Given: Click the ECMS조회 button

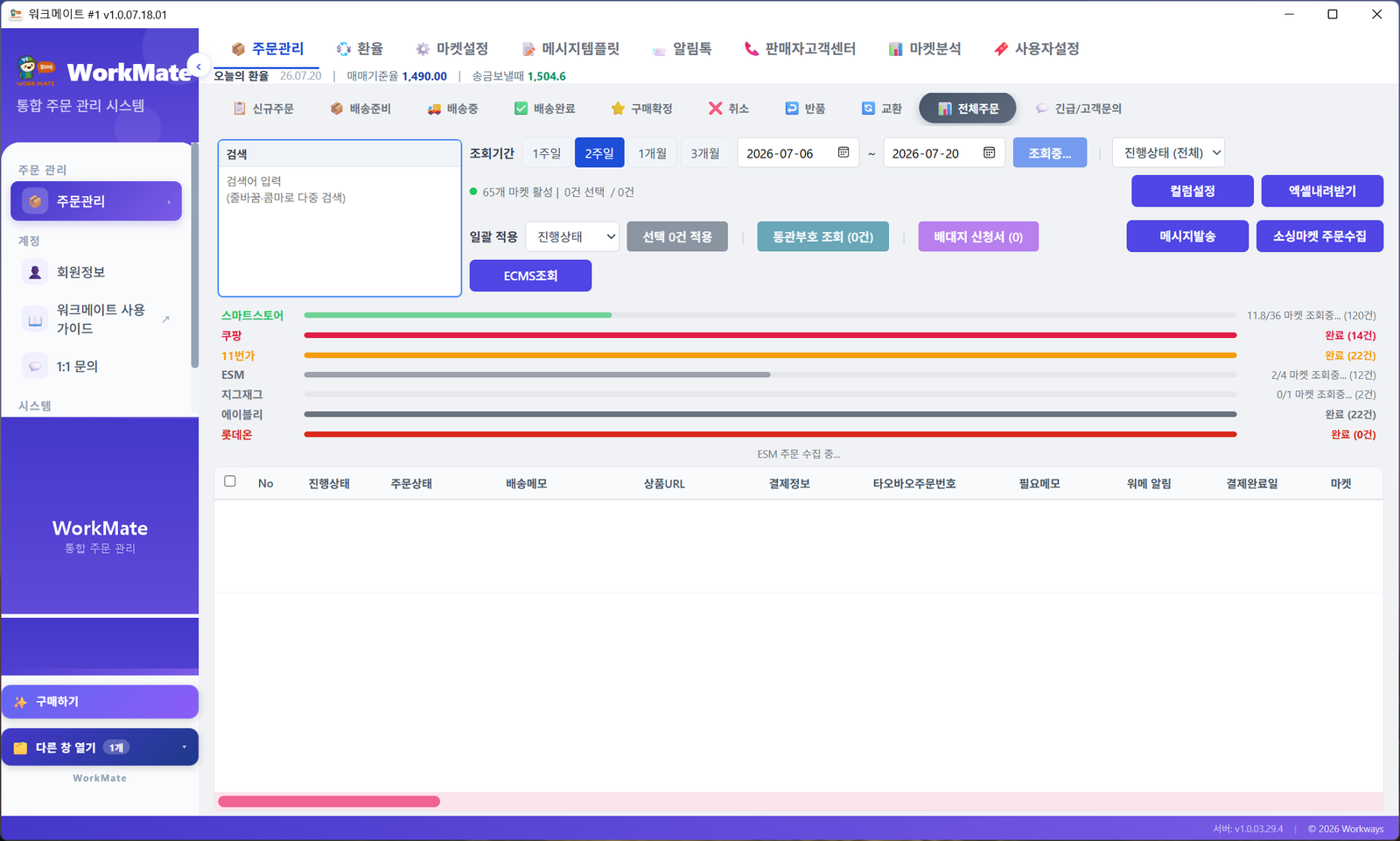Looking at the screenshot, I should (530, 276).
